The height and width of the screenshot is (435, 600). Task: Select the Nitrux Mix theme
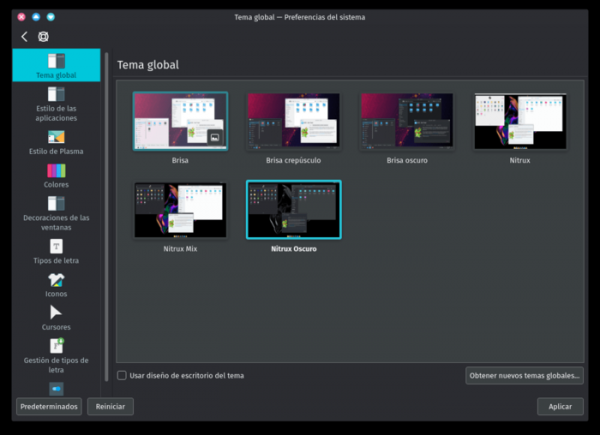tap(180, 210)
